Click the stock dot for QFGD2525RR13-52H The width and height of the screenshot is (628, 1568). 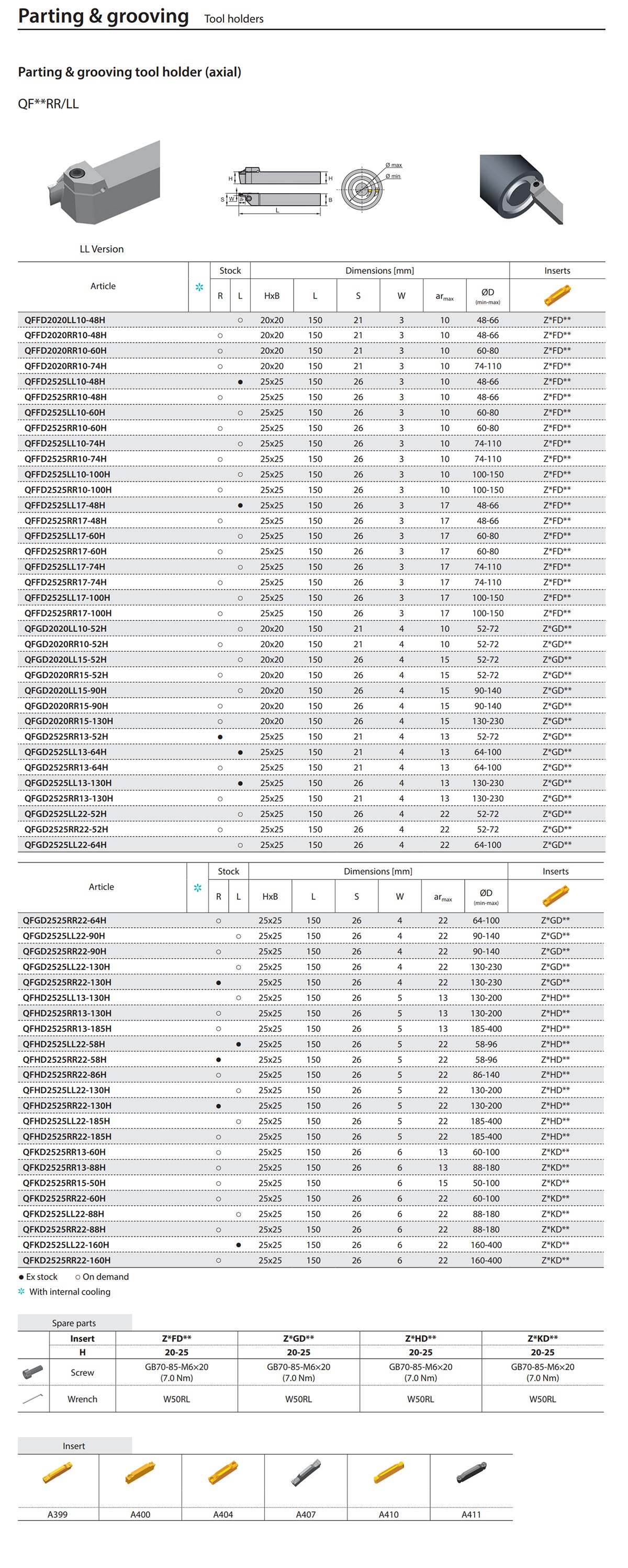pos(220,737)
